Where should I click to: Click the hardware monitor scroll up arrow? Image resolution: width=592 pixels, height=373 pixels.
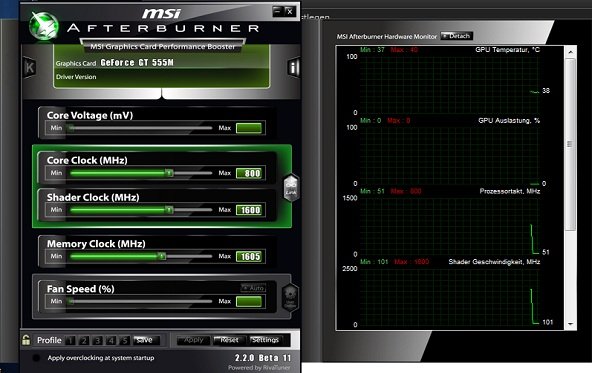(x=570, y=52)
